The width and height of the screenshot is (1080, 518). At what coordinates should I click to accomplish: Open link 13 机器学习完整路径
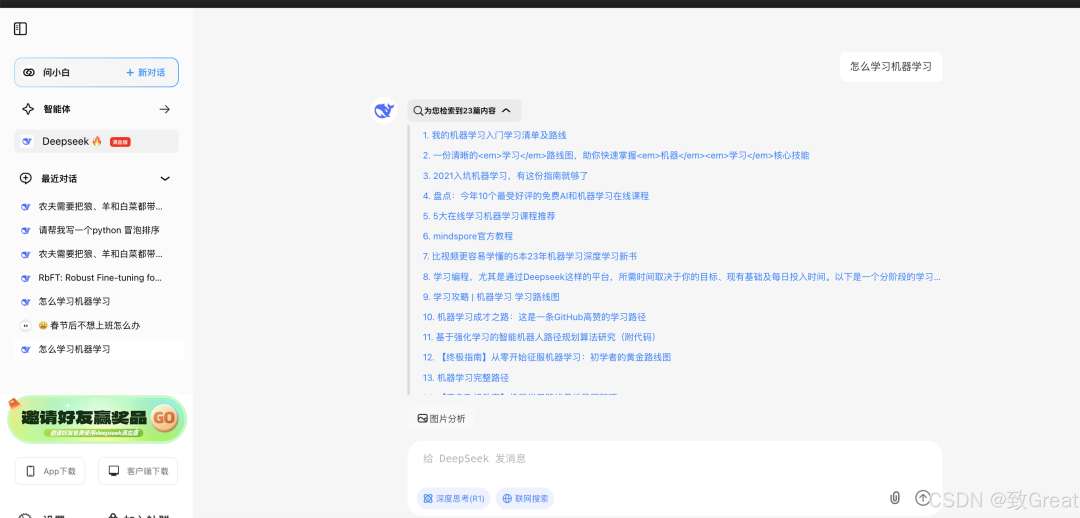(466, 377)
